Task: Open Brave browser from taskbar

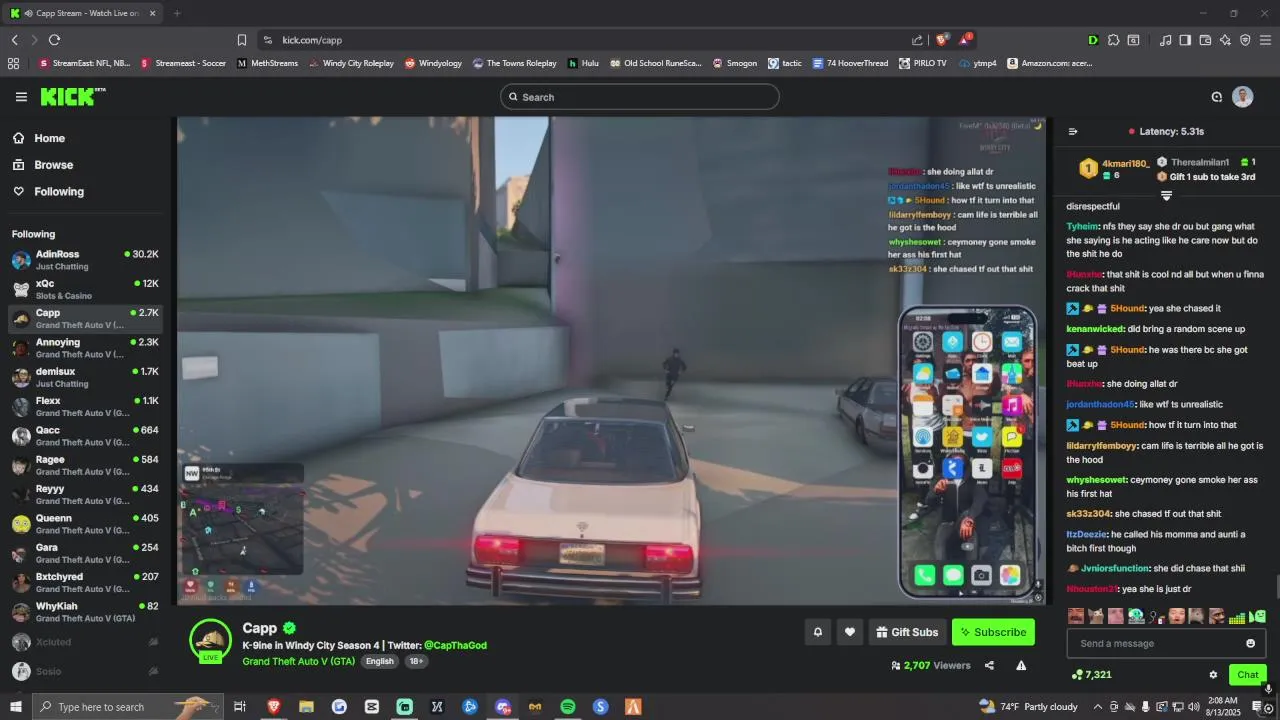Action: click(273, 707)
